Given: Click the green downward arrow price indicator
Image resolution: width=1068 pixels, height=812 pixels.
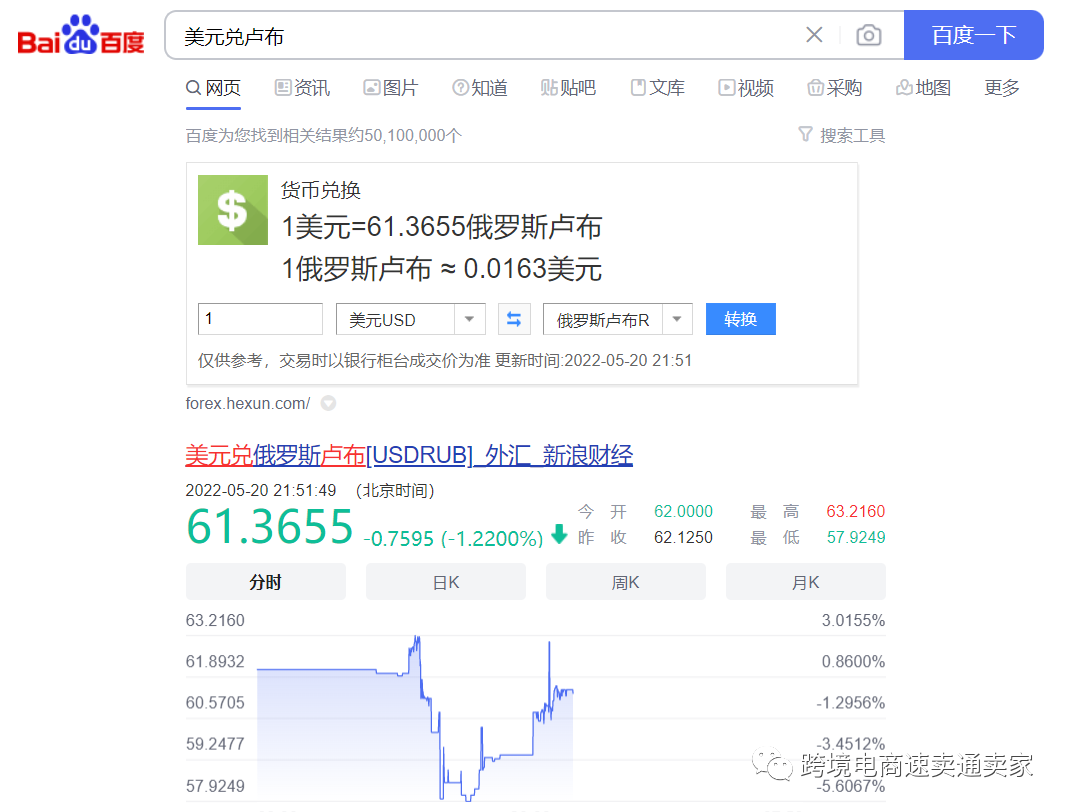Looking at the screenshot, I should pyautogui.click(x=559, y=536).
